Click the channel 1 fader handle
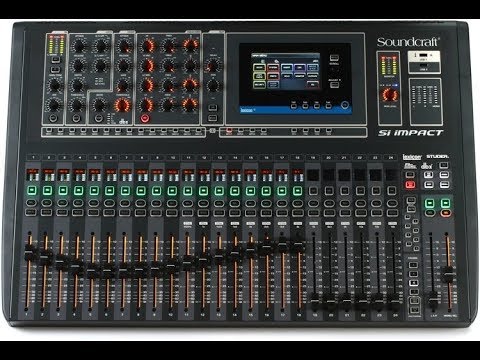This screenshot has height=360, width=480. (x=30, y=253)
